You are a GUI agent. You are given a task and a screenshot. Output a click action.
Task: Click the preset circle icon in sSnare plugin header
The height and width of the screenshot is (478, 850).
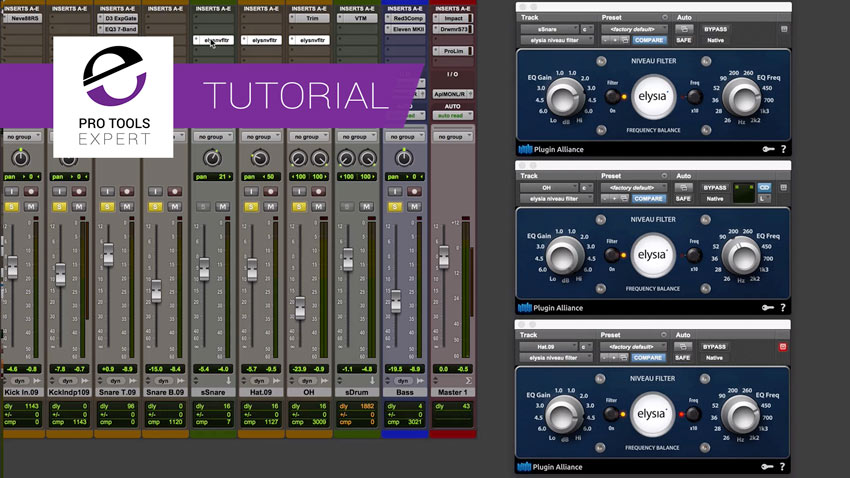[665, 17]
